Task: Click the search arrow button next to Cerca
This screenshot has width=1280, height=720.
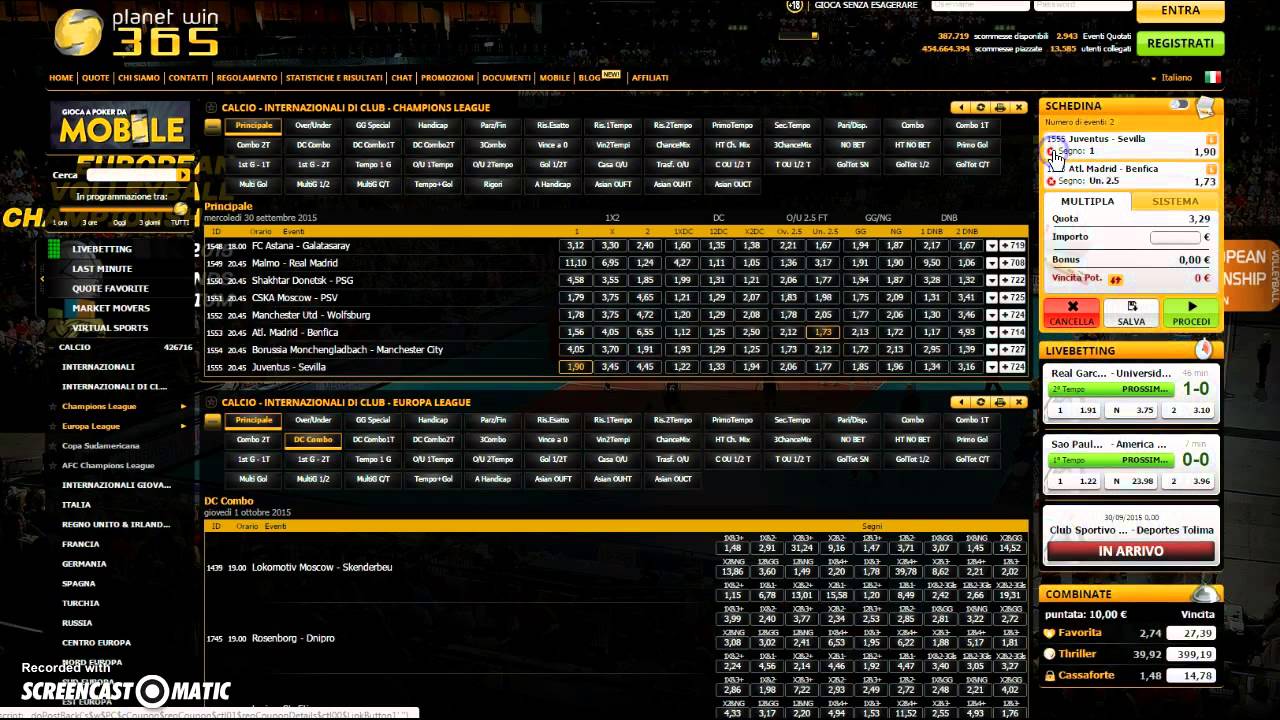Action: pyautogui.click(x=183, y=175)
